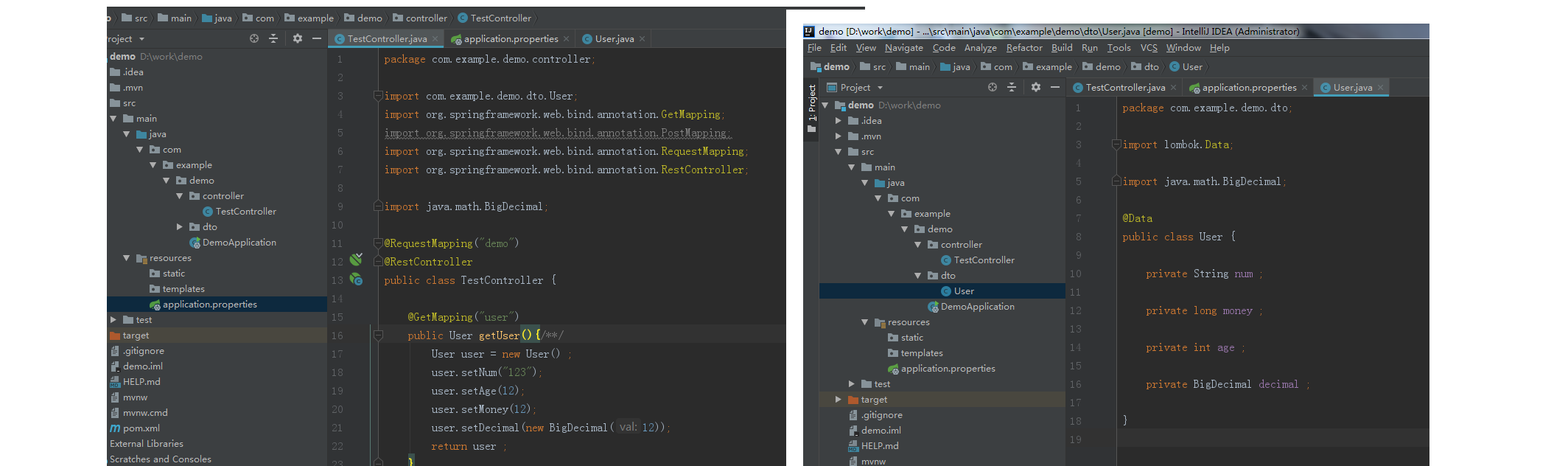1568x466 pixels.
Task: Click the Spring bean gutter icon beside @RestController
Action: pos(356,260)
